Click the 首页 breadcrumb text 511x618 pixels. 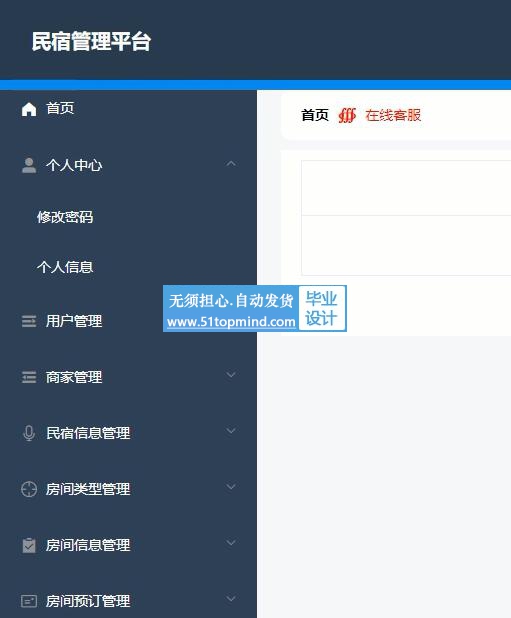(x=315, y=115)
